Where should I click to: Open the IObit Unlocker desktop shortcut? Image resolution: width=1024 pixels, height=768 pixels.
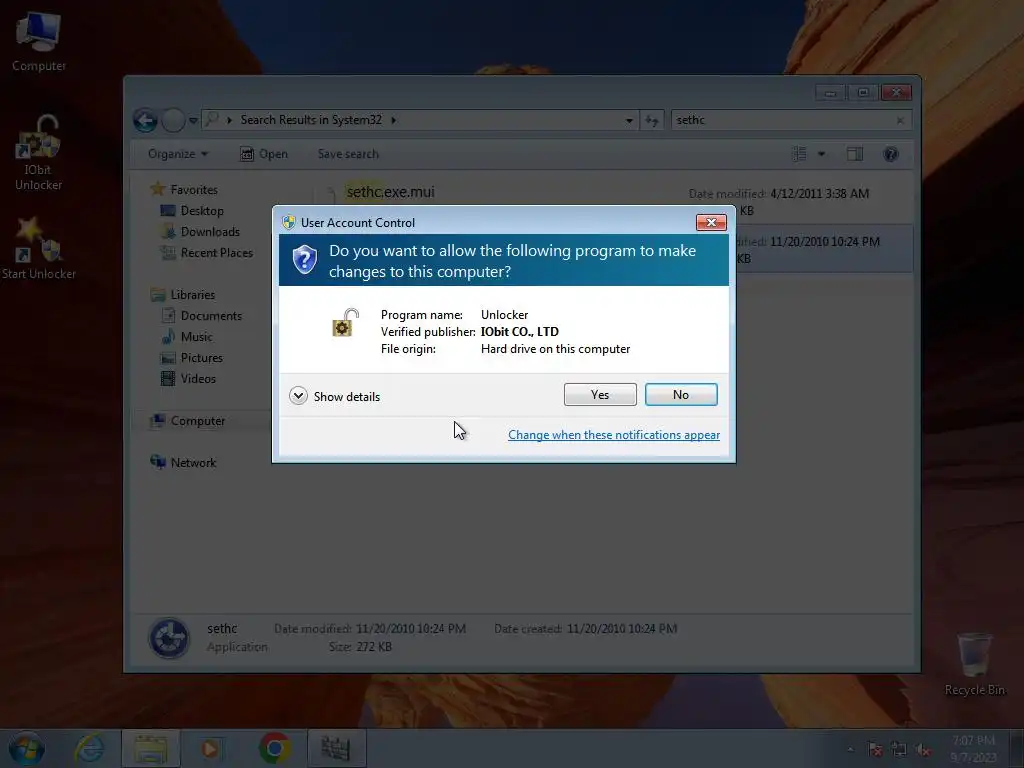pyautogui.click(x=39, y=153)
